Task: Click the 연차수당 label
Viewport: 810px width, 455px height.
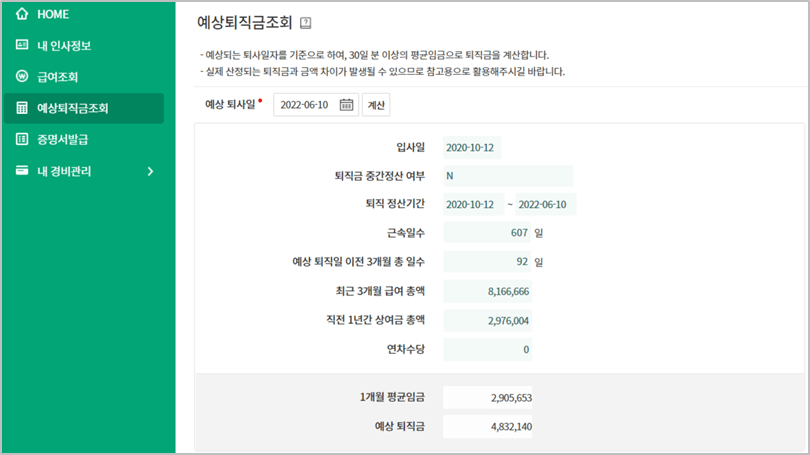Action: pos(406,350)
